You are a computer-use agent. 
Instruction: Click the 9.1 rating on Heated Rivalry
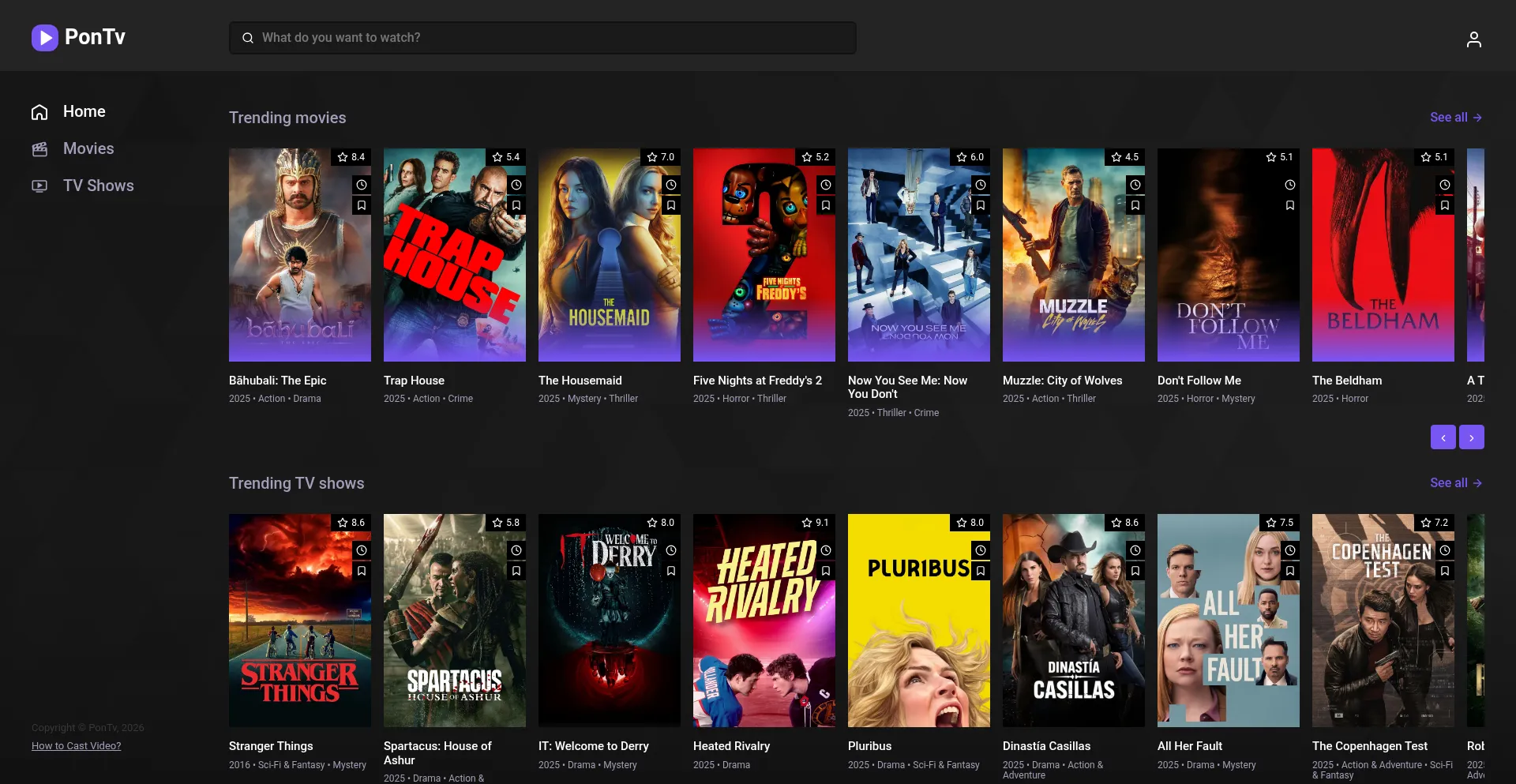pos(816,523)
